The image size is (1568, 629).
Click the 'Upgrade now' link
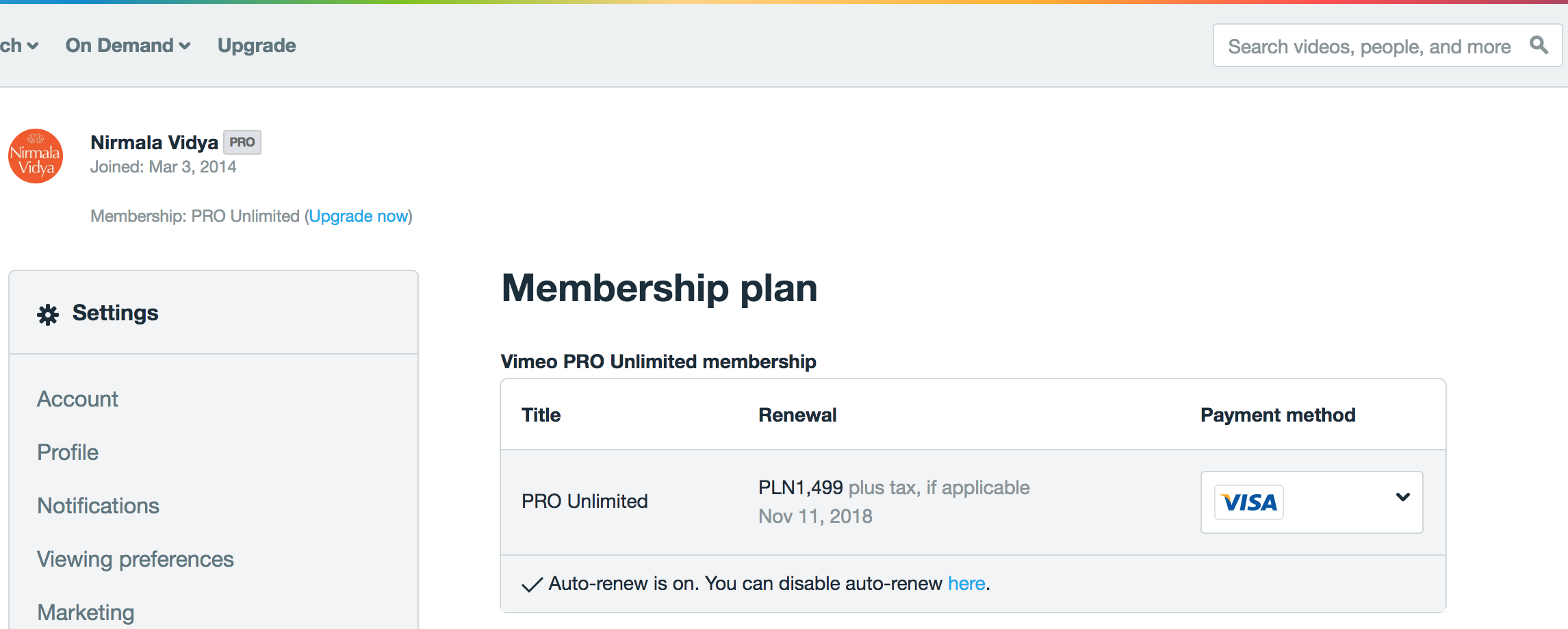[x=359, y=216]
